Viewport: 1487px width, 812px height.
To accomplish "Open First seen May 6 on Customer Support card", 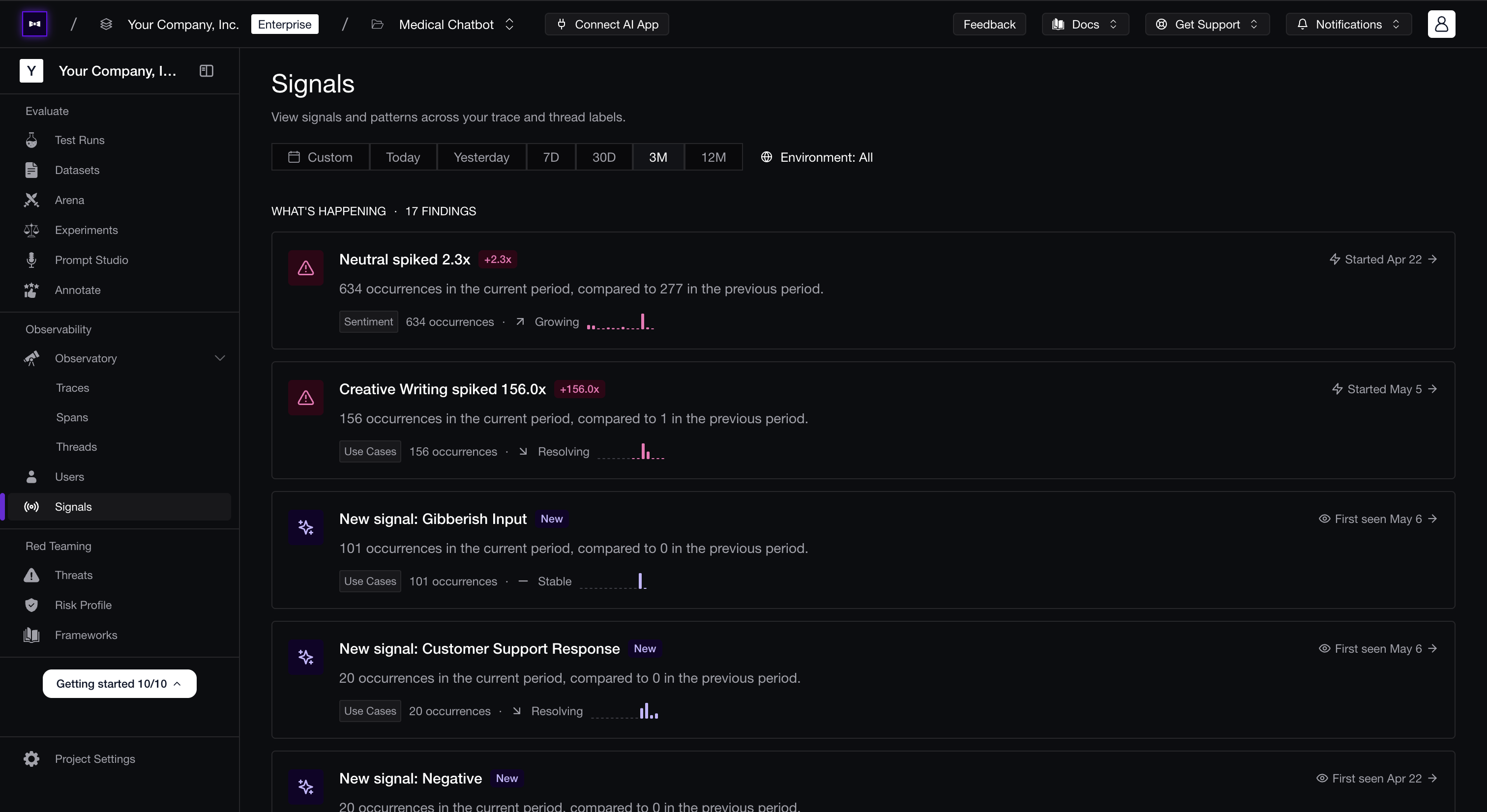I will tap(1378, 649).
